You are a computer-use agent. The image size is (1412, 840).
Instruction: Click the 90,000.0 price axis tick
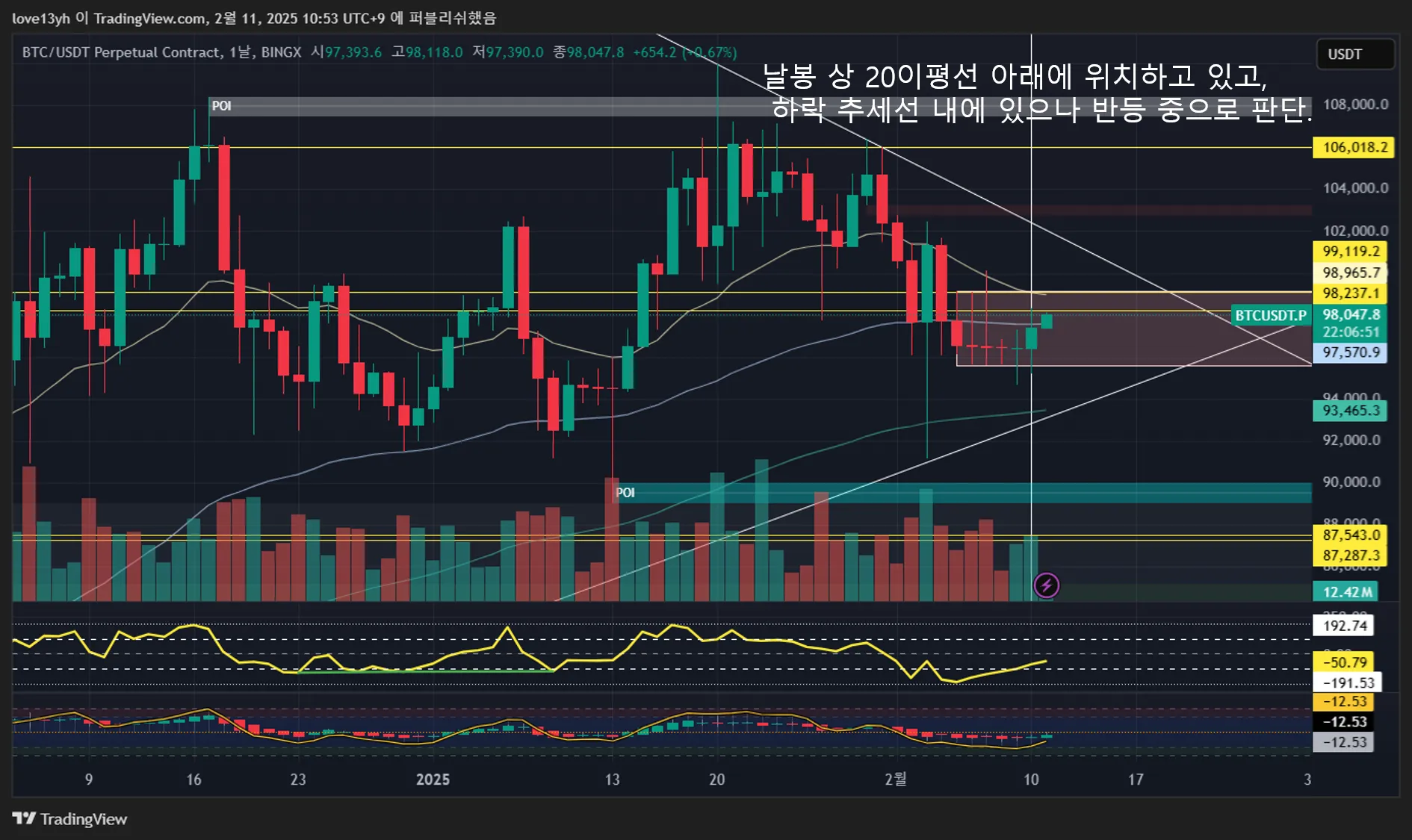point(1351,482)
